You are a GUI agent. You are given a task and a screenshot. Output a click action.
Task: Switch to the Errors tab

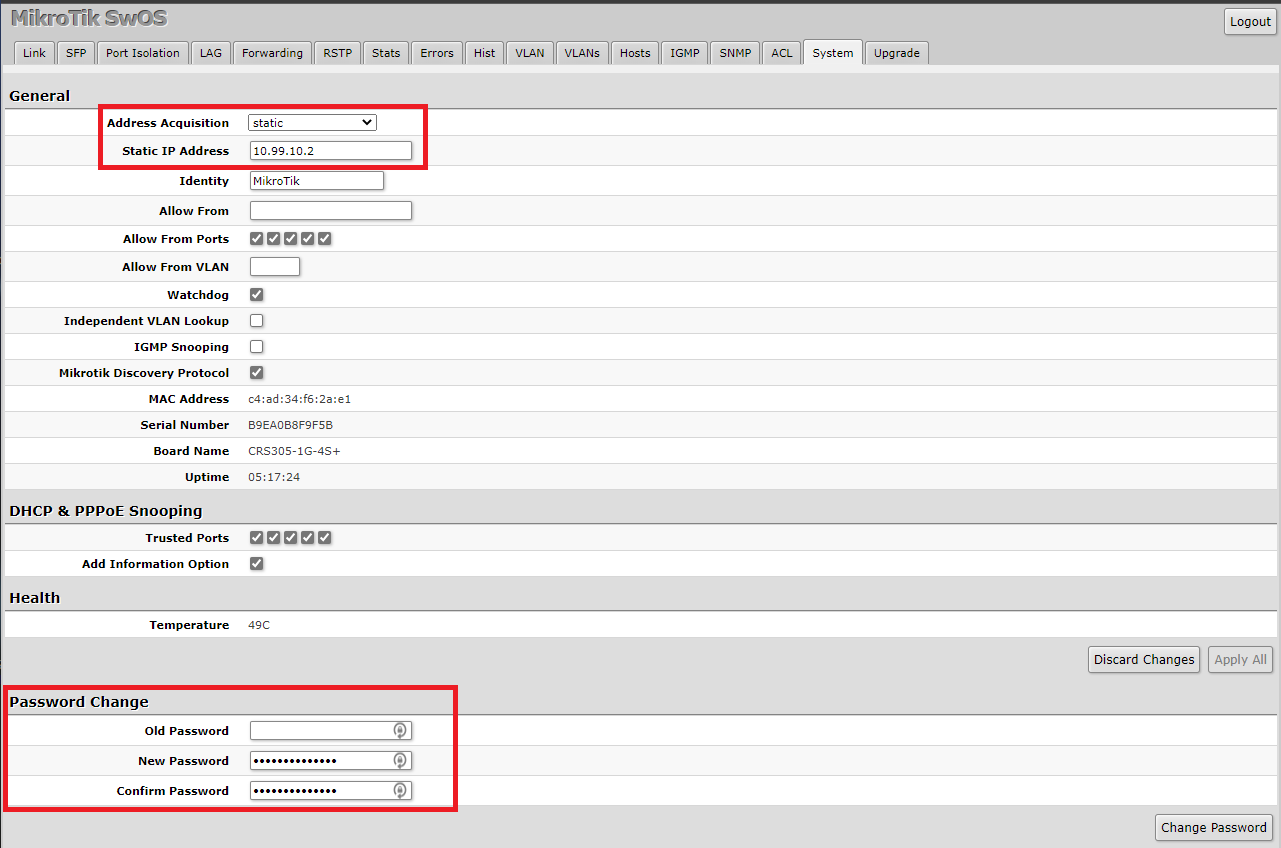pyautogui.click(x=437, y=53)
